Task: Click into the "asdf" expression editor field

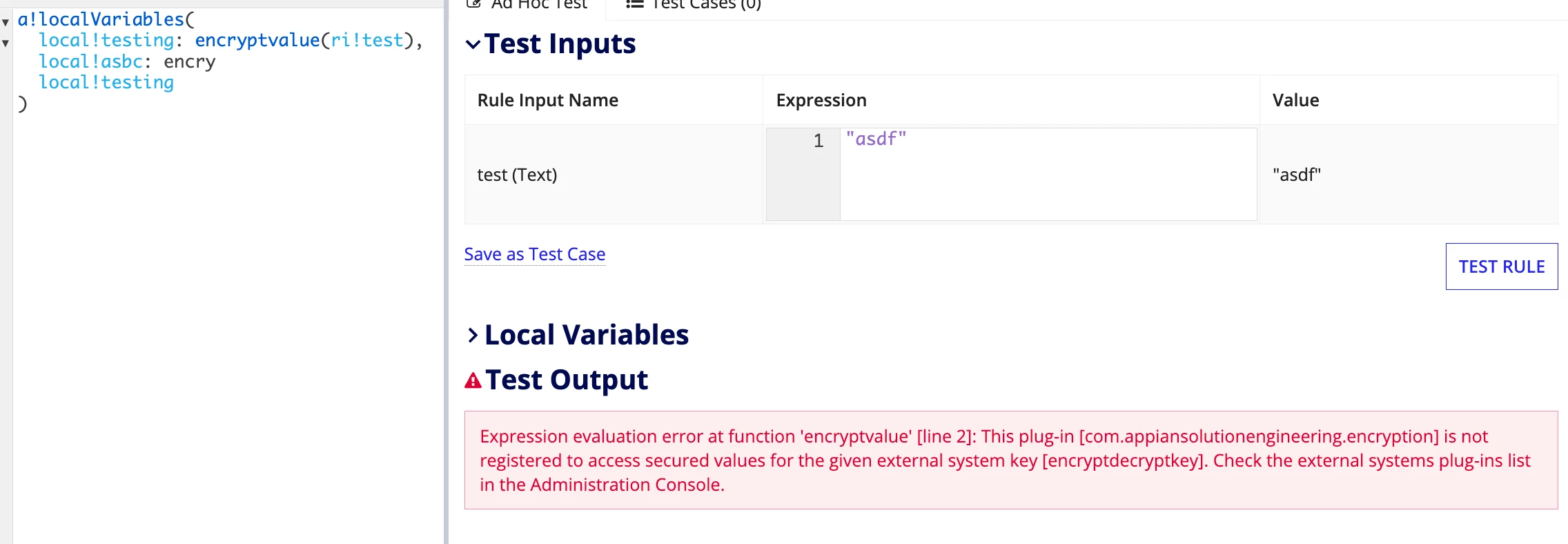Action: pyautogui.click(x=1048, y=174)
